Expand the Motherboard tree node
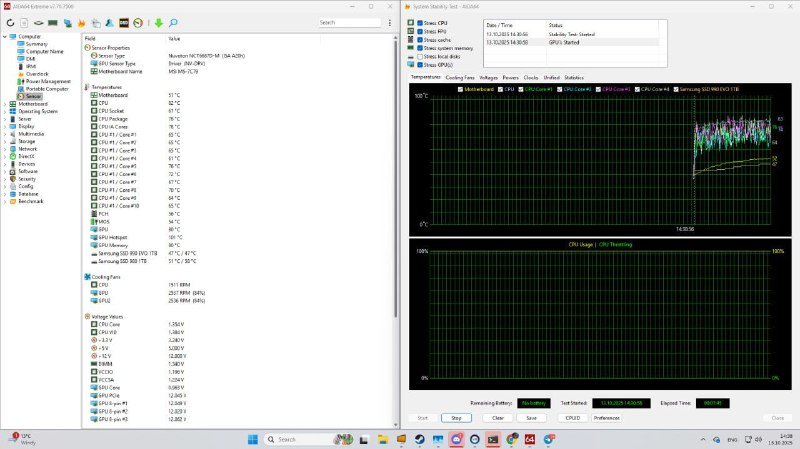Screen dimensions: 800x449 [x=5, y=104]
